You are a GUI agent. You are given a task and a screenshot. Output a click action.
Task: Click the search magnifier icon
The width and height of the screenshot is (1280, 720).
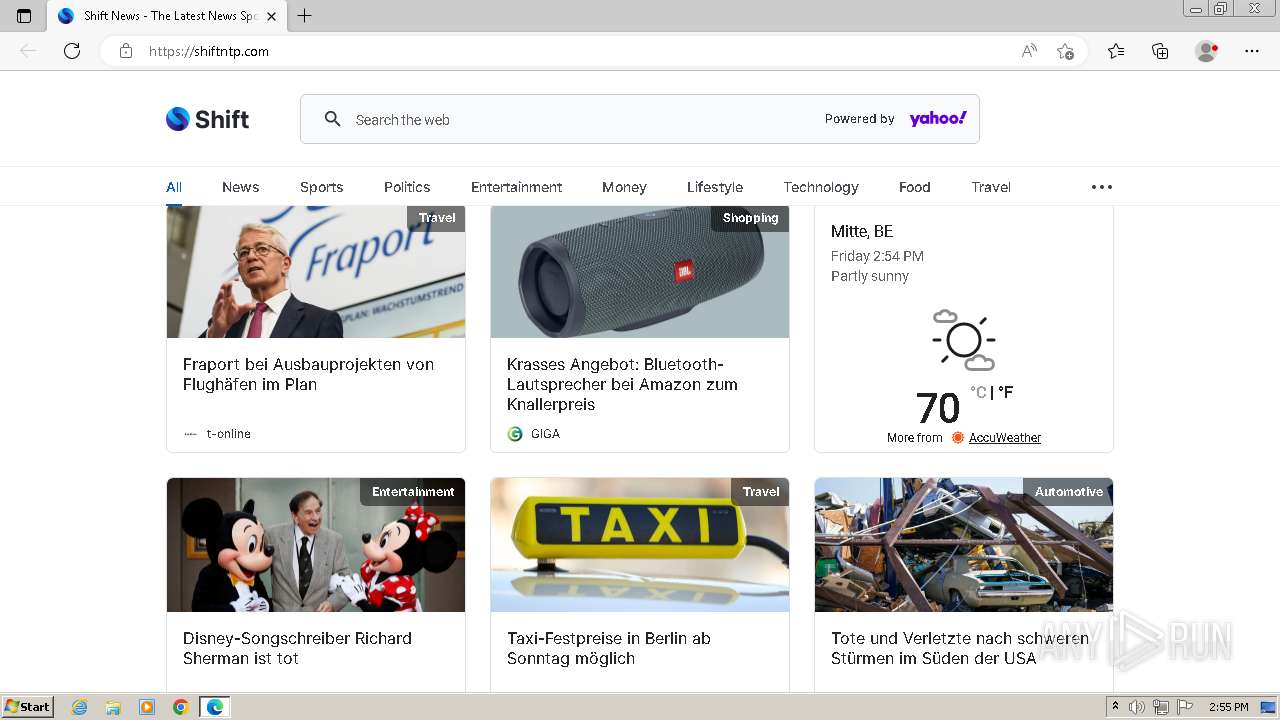click(333, 119)
